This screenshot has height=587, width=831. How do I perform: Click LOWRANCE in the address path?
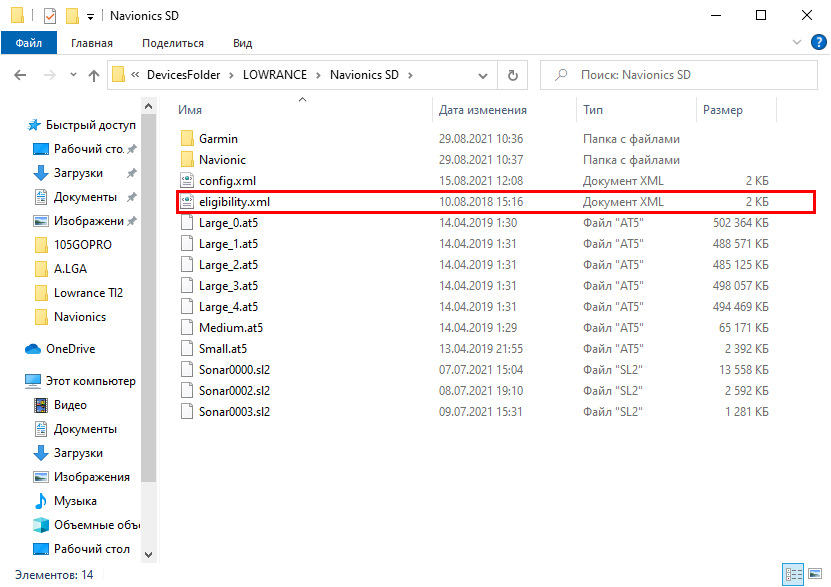click(275, 75)
